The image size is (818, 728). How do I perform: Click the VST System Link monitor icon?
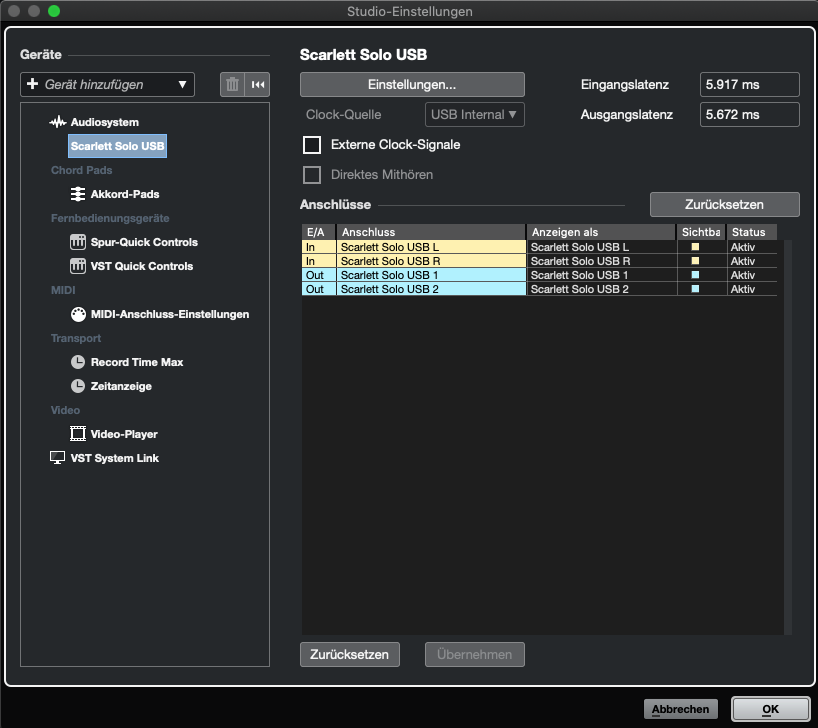tap(57, 458)
